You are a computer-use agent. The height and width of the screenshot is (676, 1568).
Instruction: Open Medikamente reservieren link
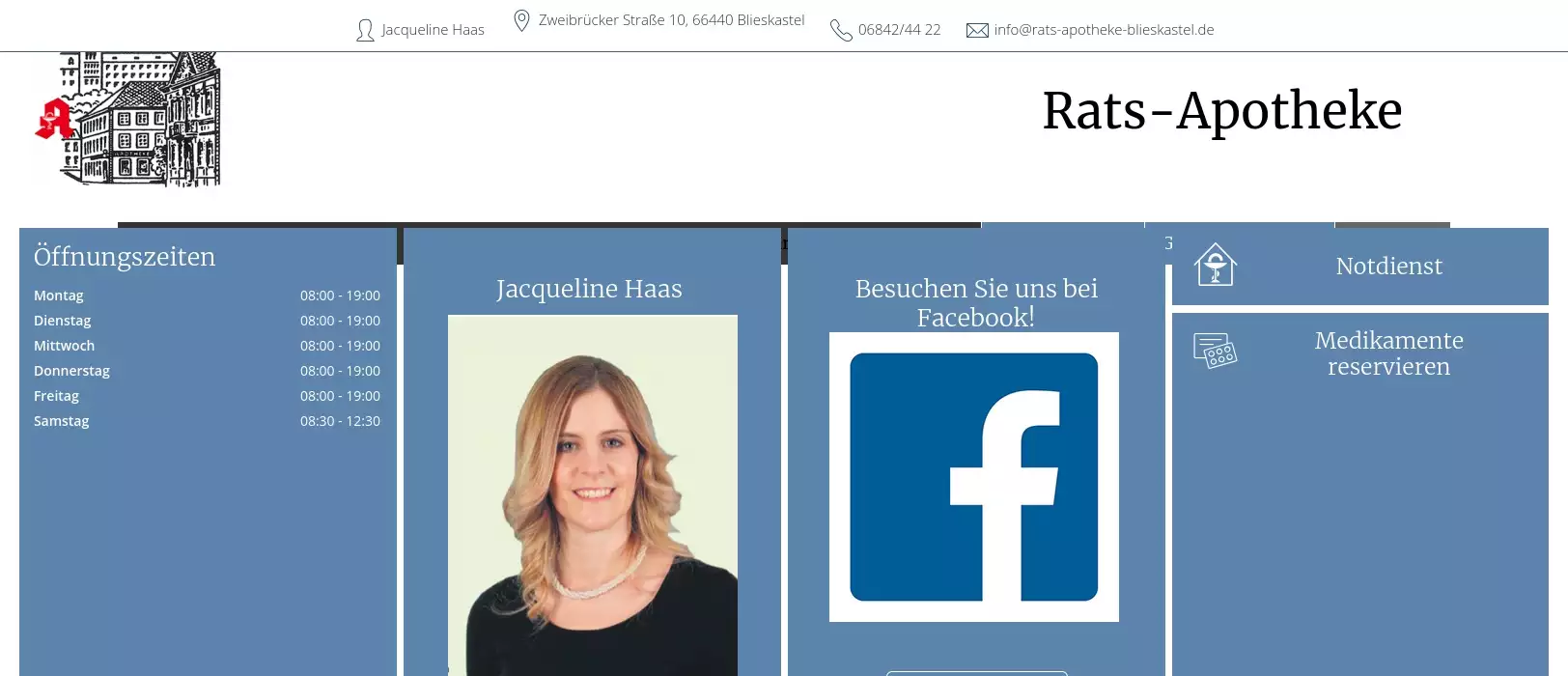(1388, 353)
